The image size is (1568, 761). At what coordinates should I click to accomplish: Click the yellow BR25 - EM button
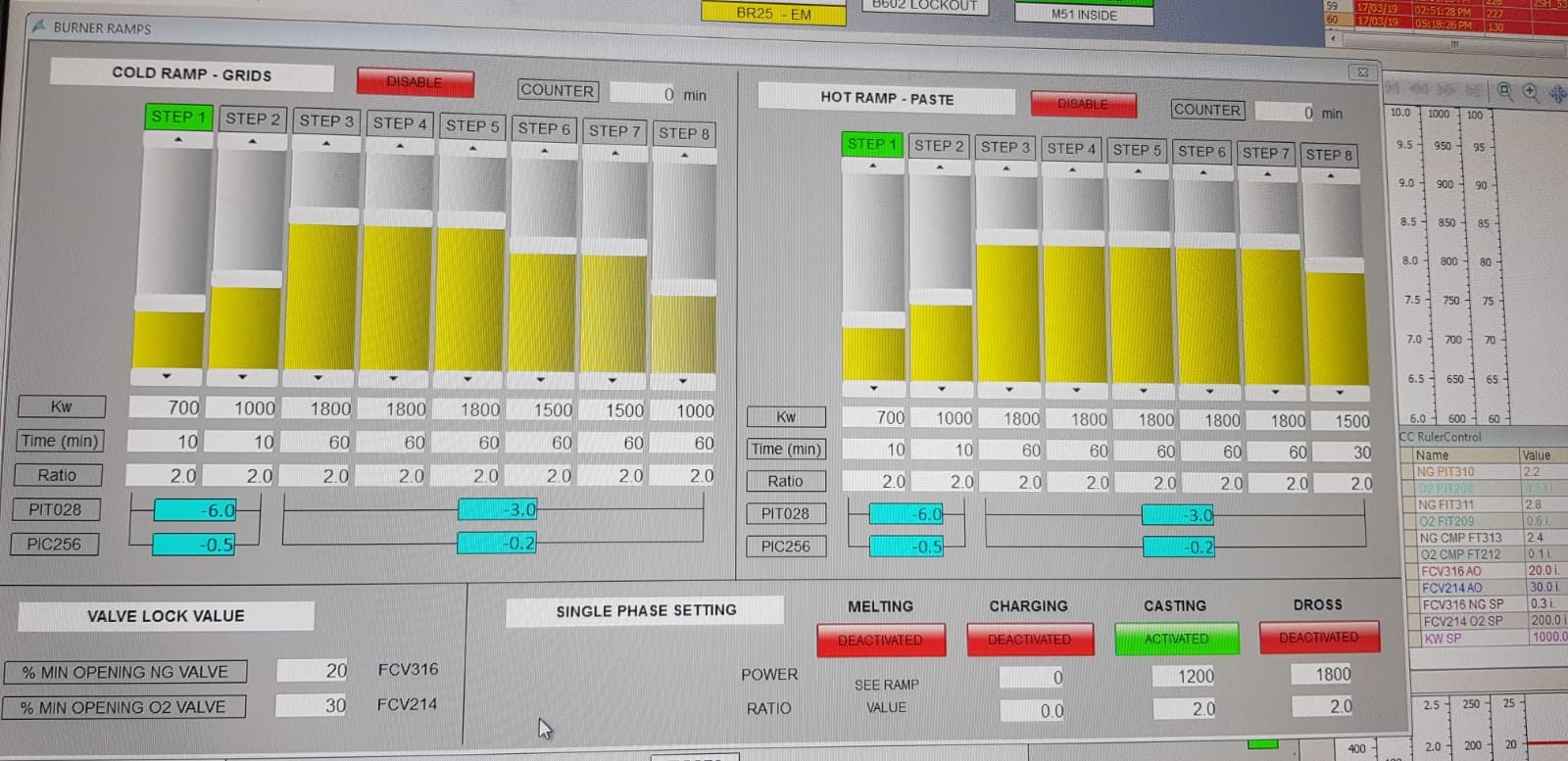point(773,14)
